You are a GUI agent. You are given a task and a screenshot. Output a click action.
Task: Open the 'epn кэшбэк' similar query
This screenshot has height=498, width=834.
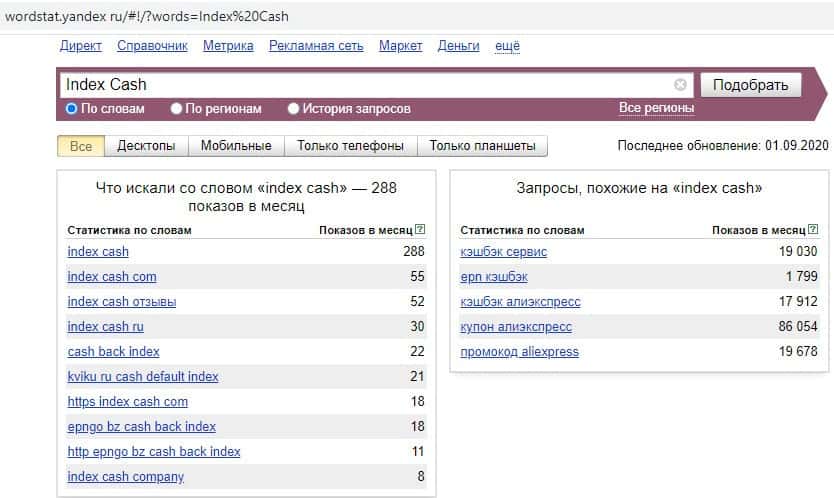[x=494, y=277]
